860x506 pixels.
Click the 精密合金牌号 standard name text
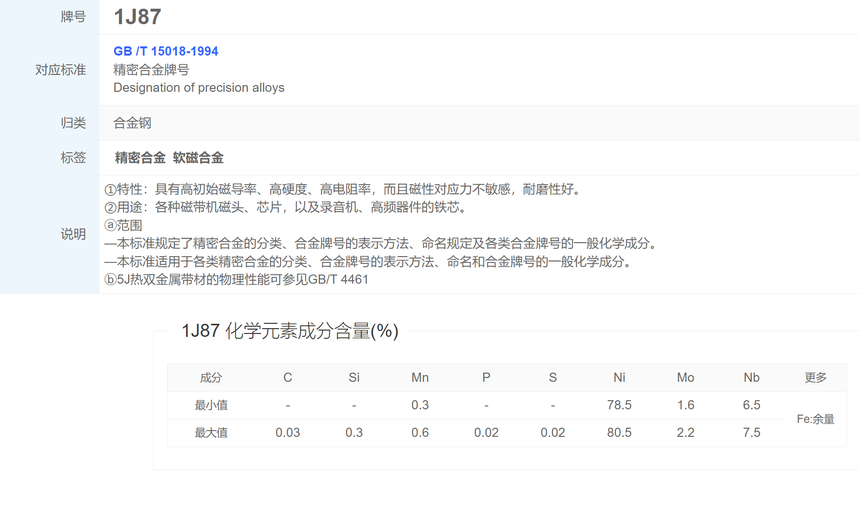(x=151, y=70)
